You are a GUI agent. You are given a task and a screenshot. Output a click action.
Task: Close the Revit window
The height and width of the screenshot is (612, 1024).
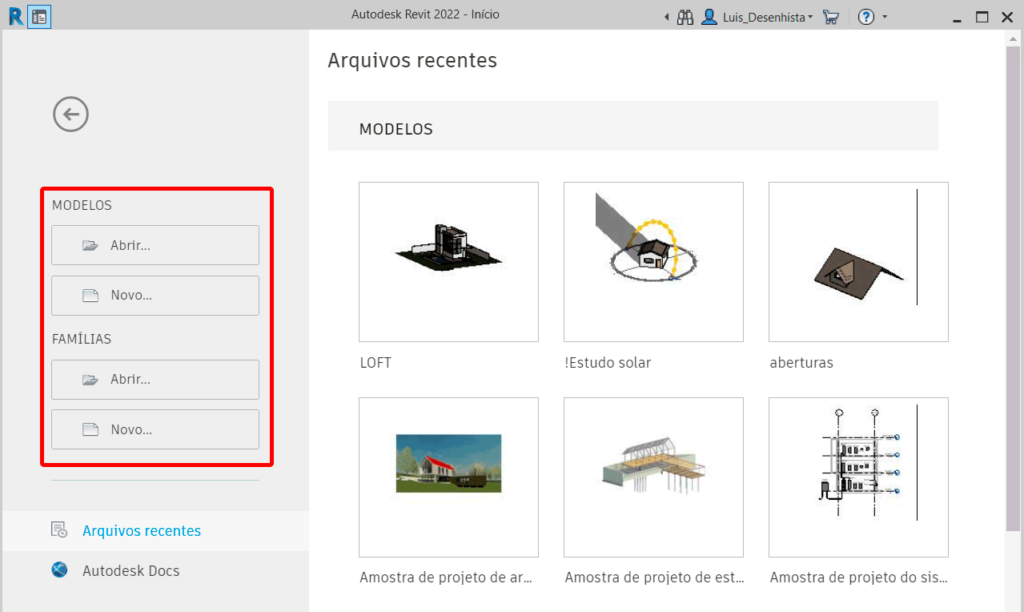1007,17
